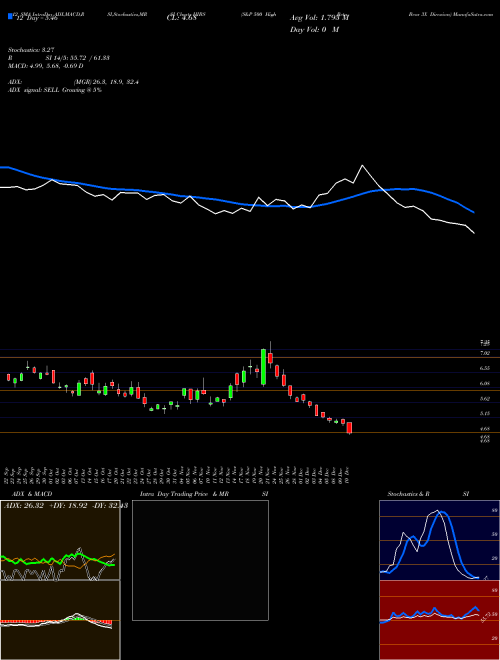Click the ADX (MGR) 26.3, 18.9, 32.4 line
500x660 pixels.
(x=73, y=82)
